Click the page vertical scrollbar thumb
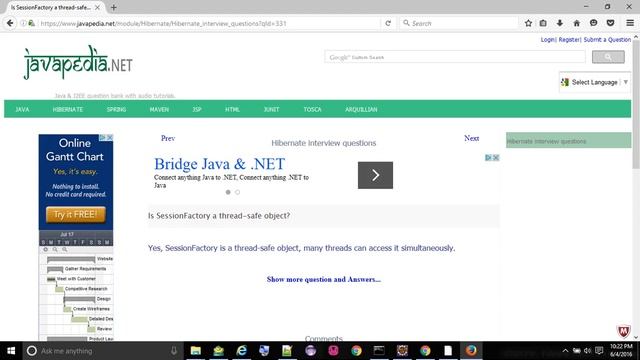640x360 pixels. (636, 104)
